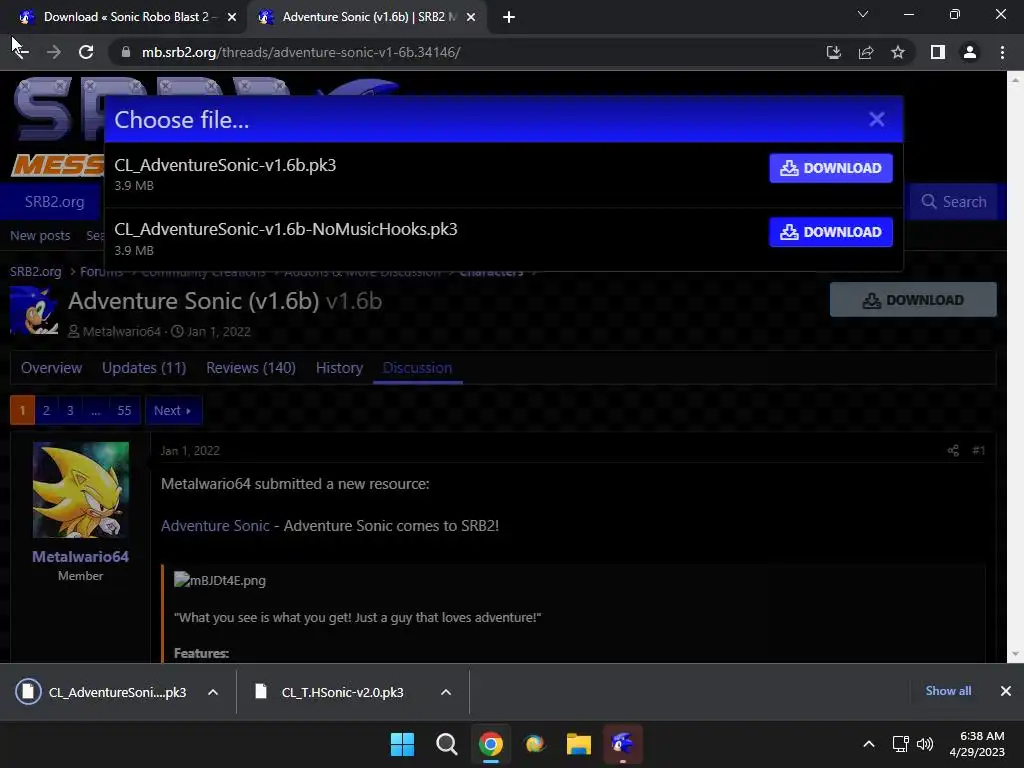Close the Download Sonic Robo Blast tab
The image size is (1024, 768).
232,17
